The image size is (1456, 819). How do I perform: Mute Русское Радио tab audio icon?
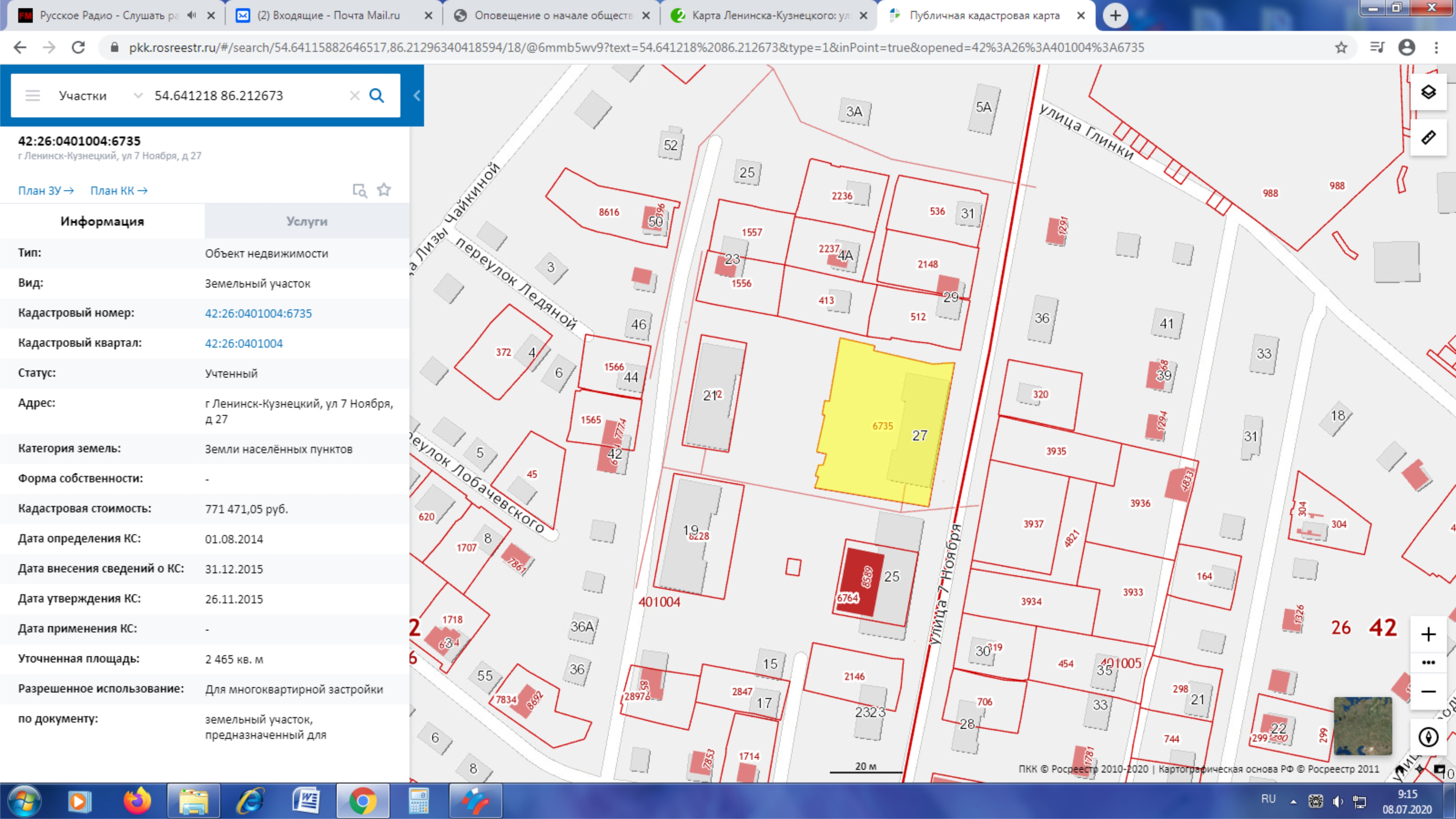click(191, 15)
